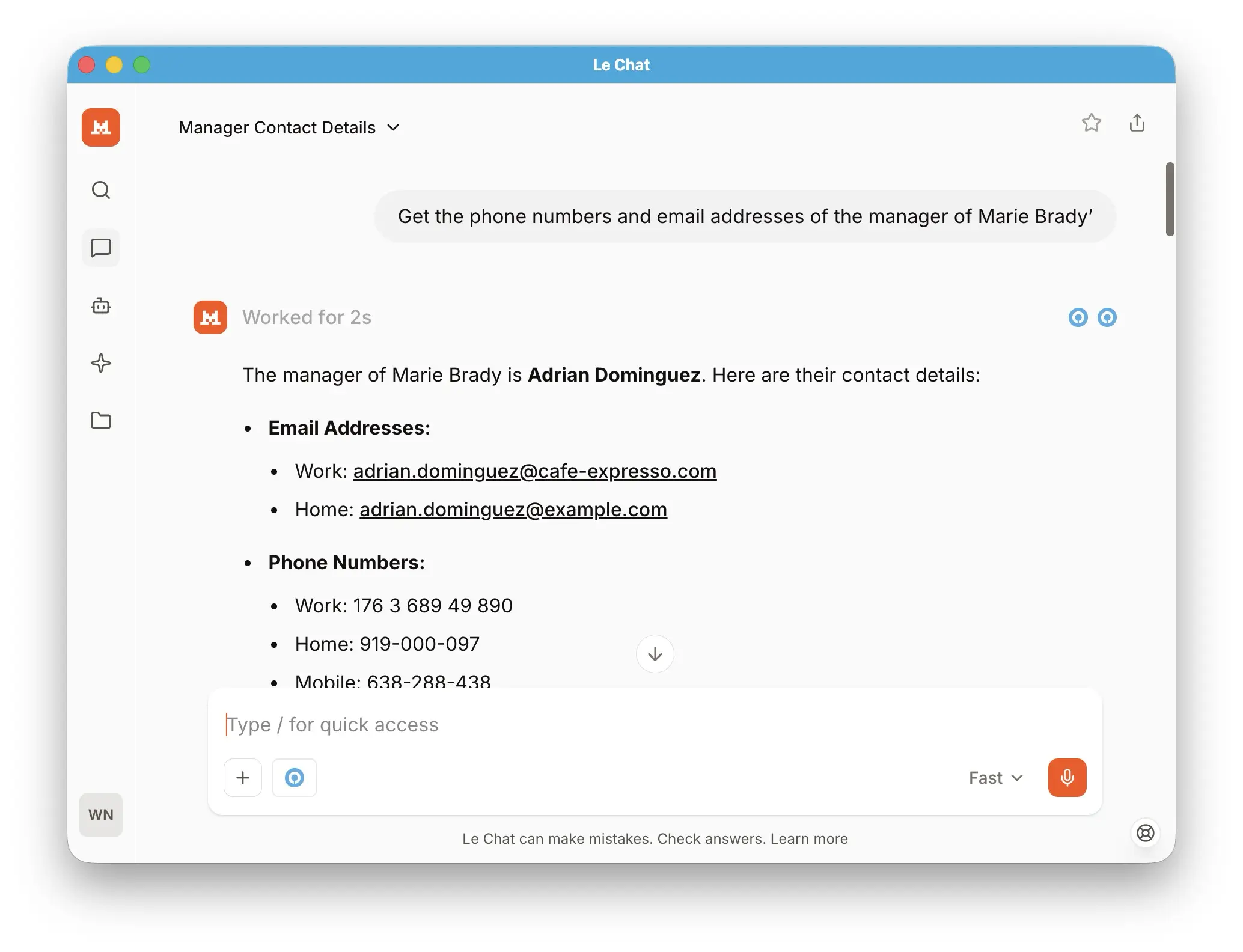The width and height of the screenshot is (1243, 952).
Task: Open the Fast model selector
Action: 996,777
